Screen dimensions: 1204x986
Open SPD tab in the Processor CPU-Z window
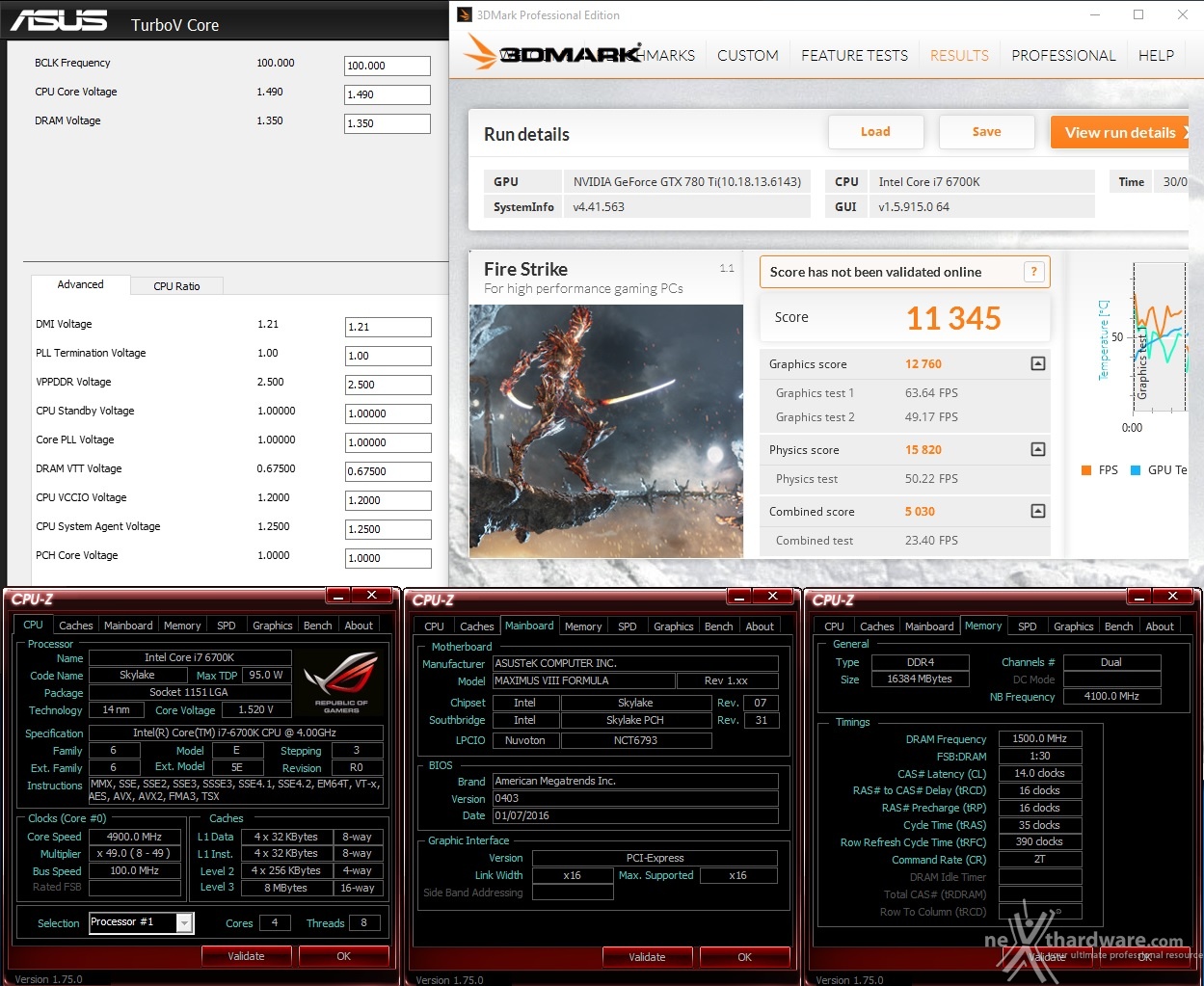point(227,626)
